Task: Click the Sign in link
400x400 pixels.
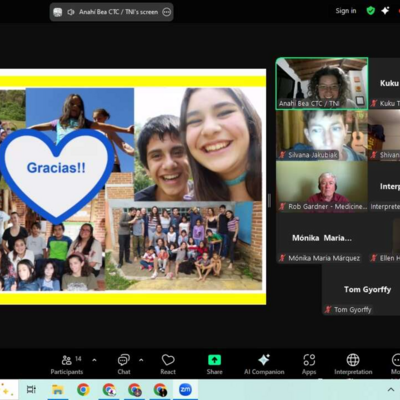Action: pyautogui.click(x=346, y=11)
